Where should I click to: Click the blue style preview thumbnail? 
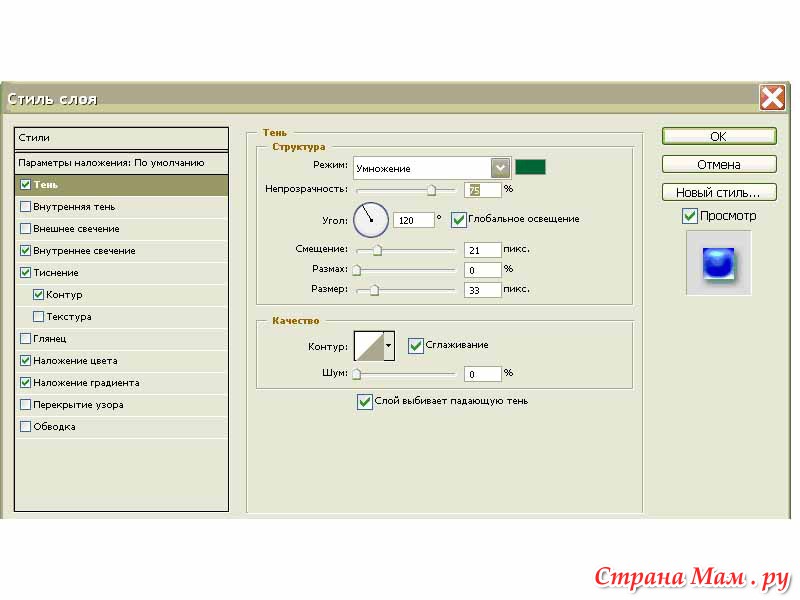click(718, 263)
